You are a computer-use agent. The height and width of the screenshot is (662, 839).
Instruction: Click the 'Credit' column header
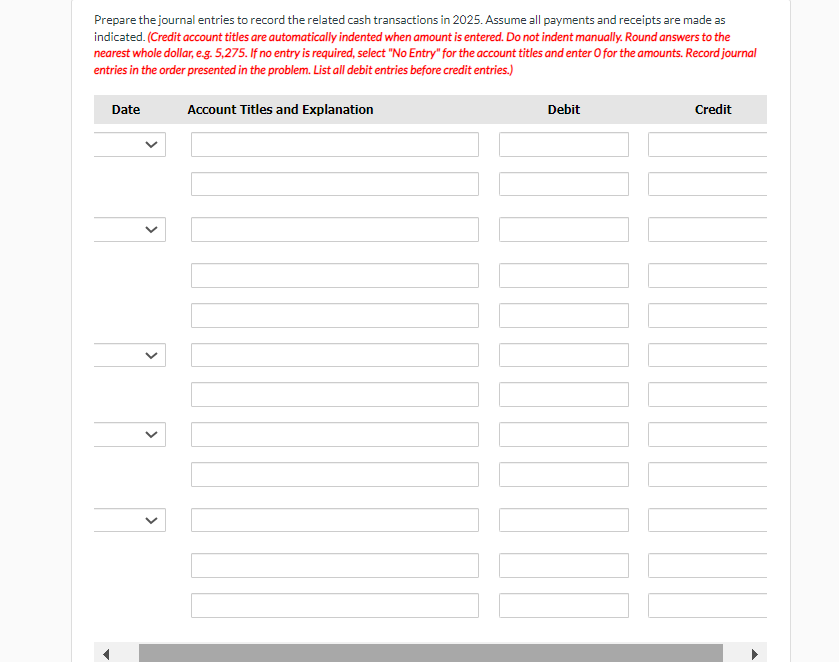click(713, 110)
